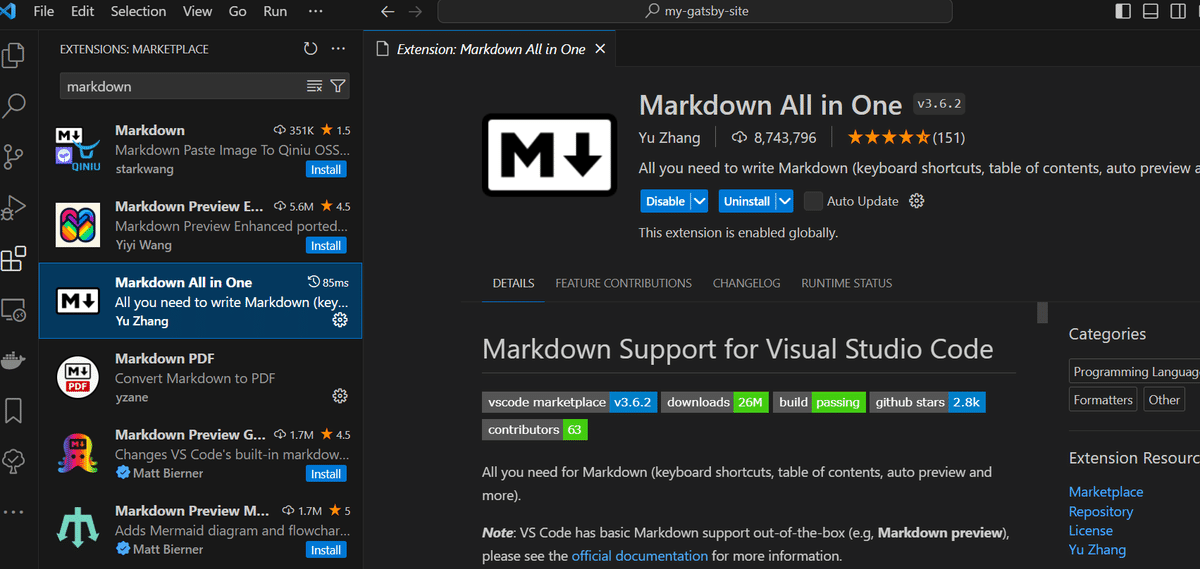Click the Disable extension button

click(665, 201)
